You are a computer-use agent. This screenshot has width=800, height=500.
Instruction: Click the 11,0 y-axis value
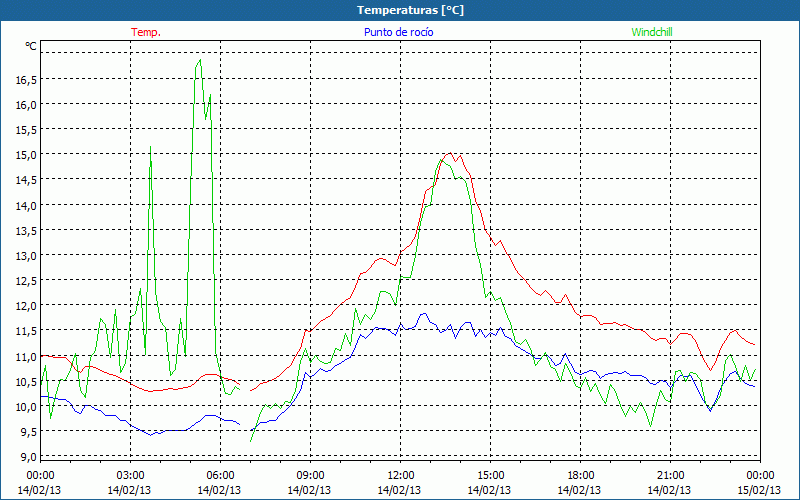click(26, 356)
